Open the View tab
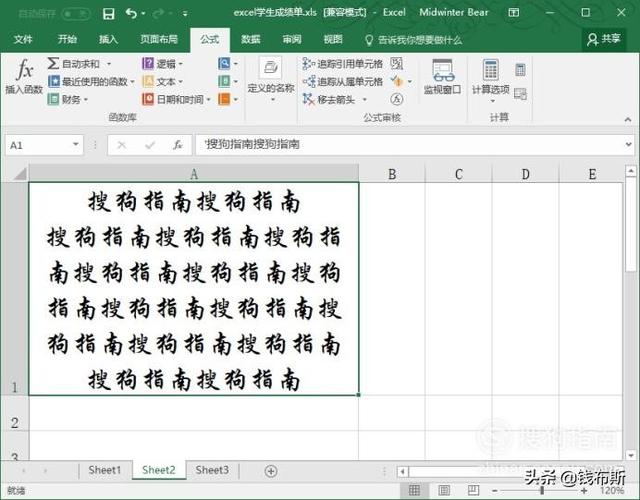This screenshot has height=500, width=640. pos(333,39)
